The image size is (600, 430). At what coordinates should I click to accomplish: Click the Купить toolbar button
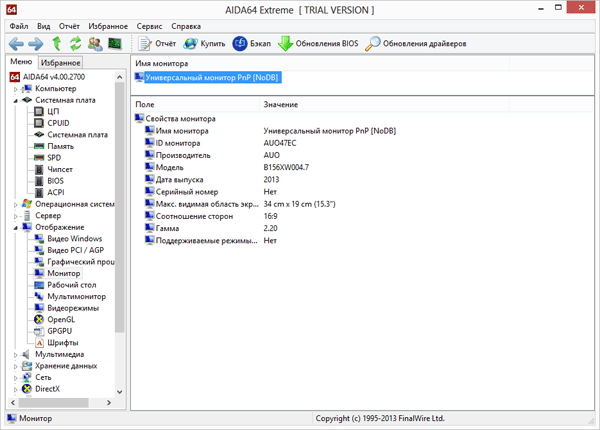[x=204, y=44]
